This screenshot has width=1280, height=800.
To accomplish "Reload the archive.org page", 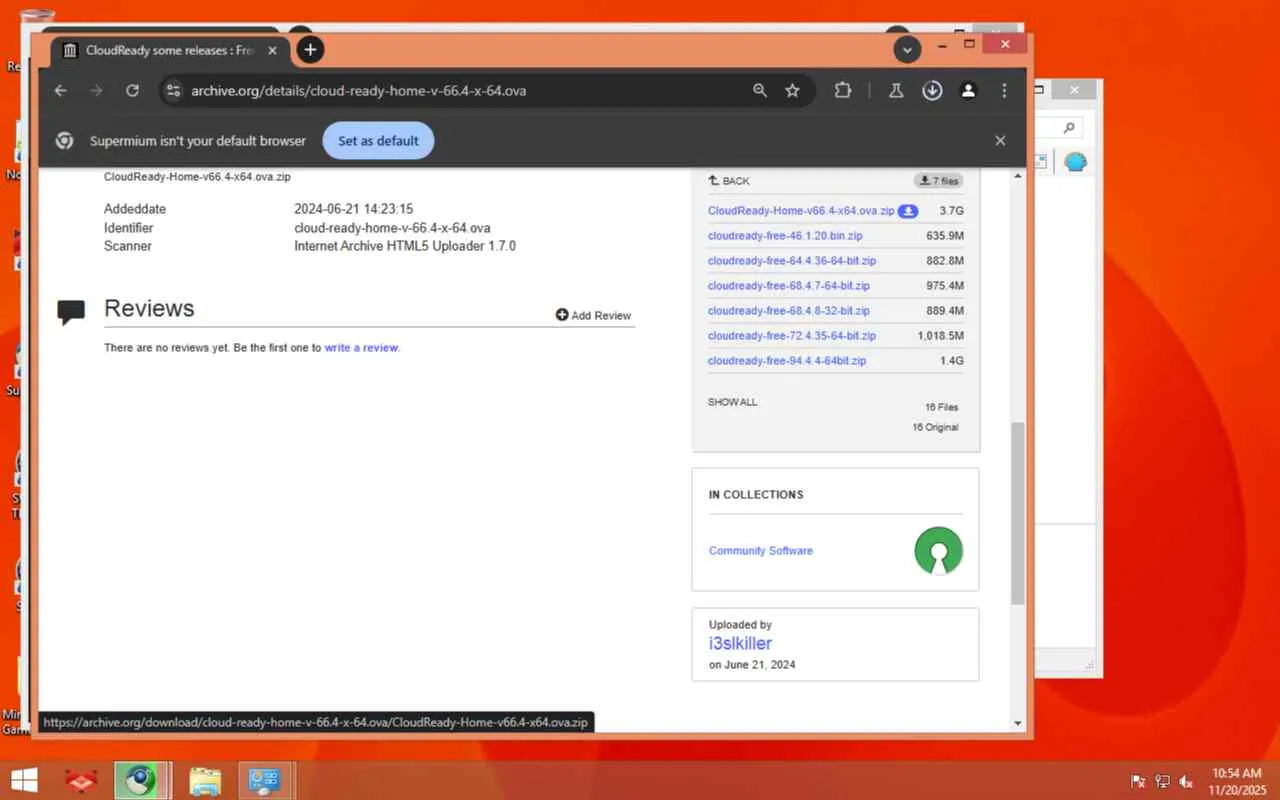I will pyautogui.click(x=132, y=91).
